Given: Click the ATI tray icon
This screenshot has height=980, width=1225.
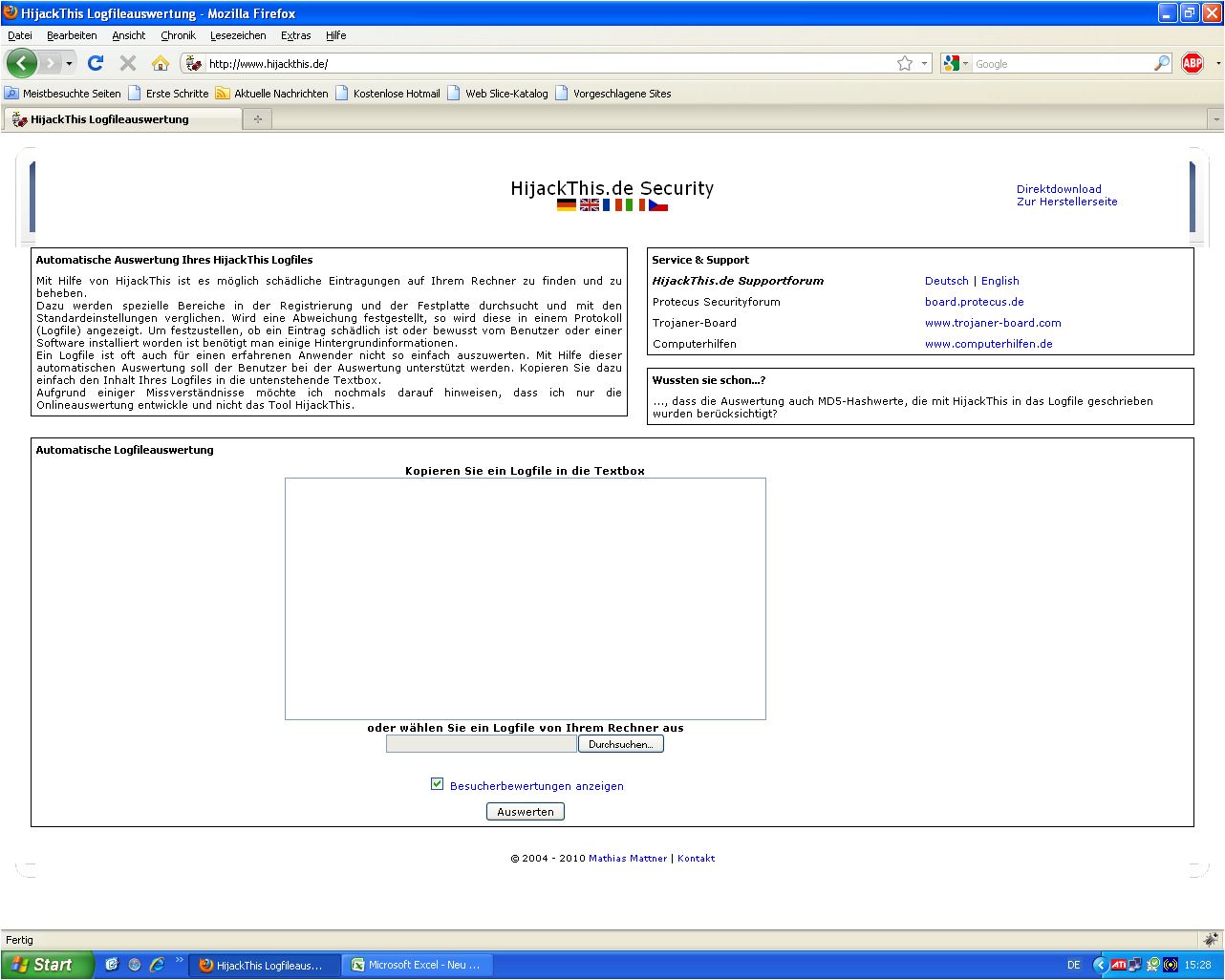Looking at the screenshot, I should [x=1118, y=965].
